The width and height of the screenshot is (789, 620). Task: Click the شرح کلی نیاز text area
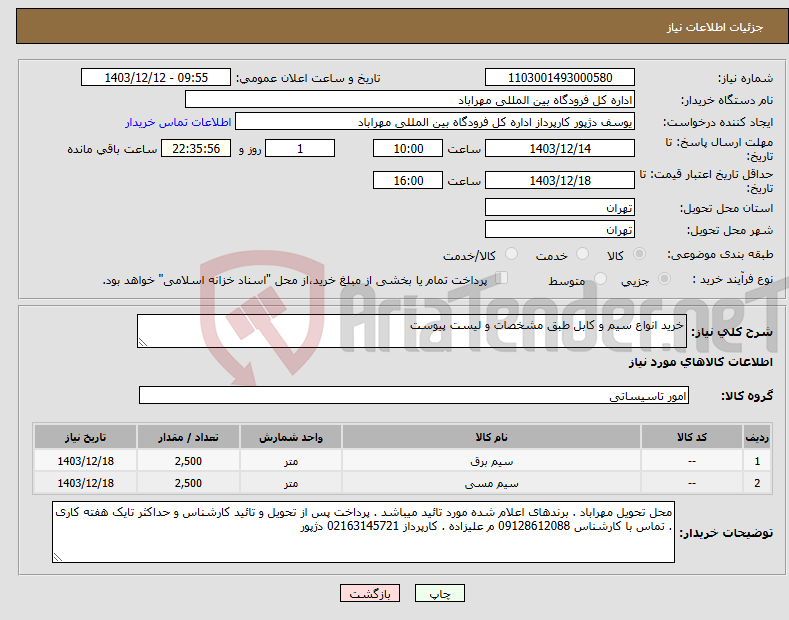412,331
